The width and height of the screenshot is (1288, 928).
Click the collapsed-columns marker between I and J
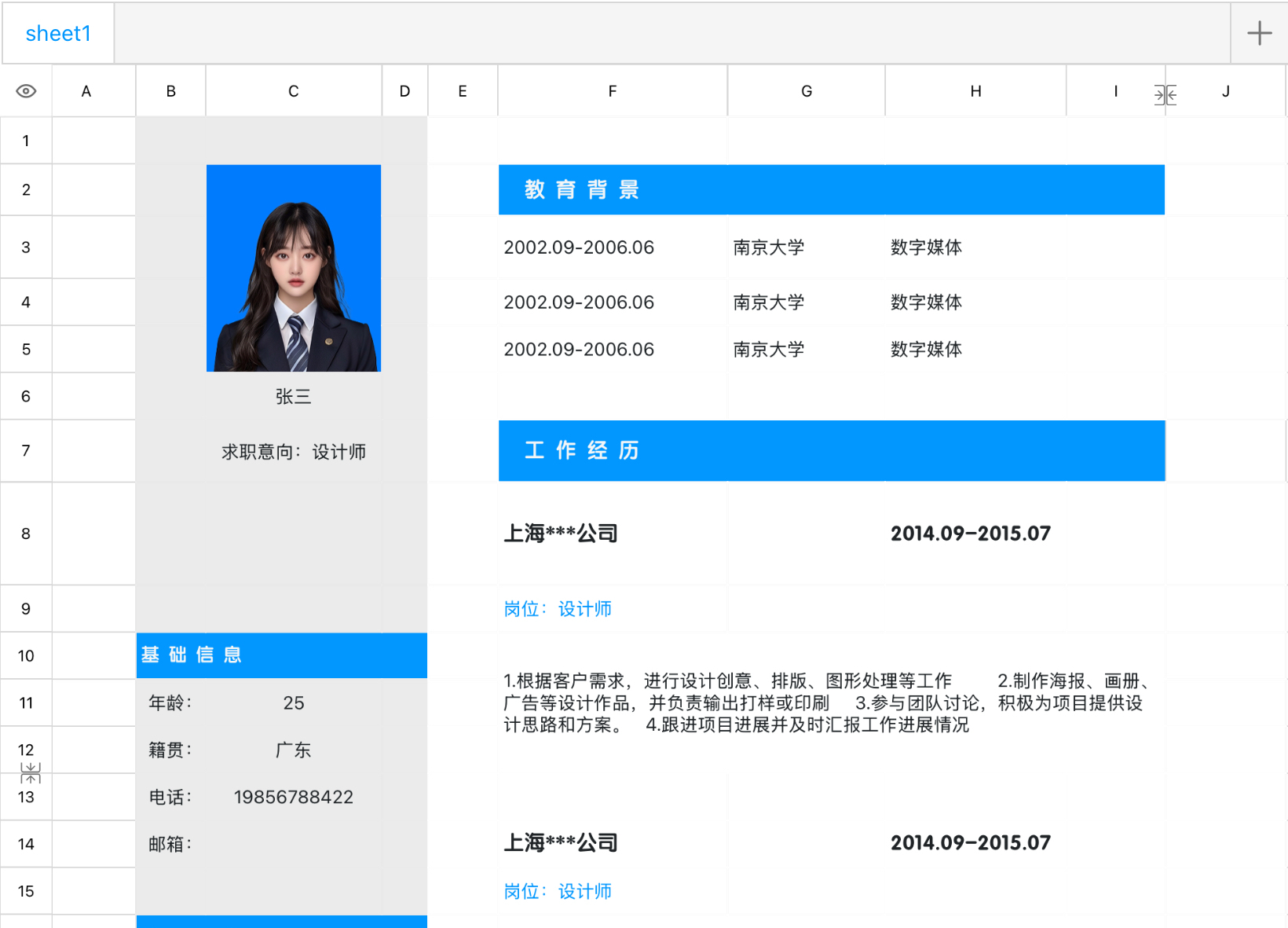pos(1165,95)
